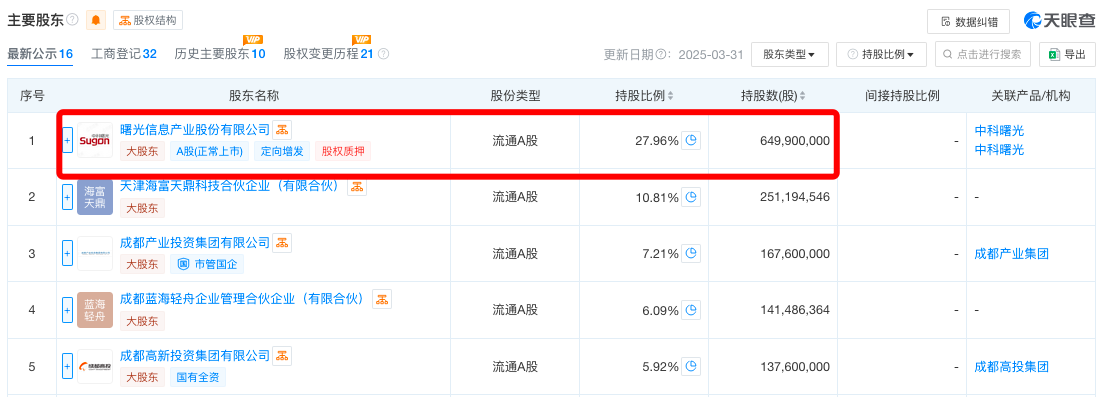Click pie chart icon next to 6.09%
This screenshot has width=1109, height=397.
click(691, 310)
